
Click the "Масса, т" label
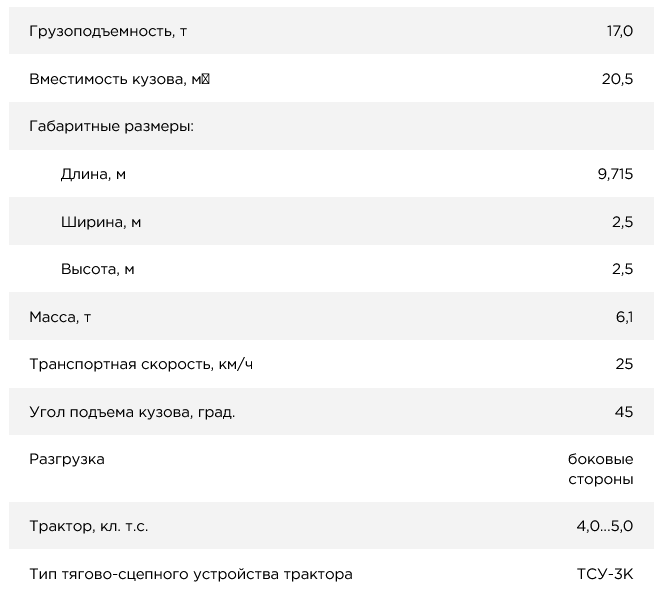pos(61,317)
